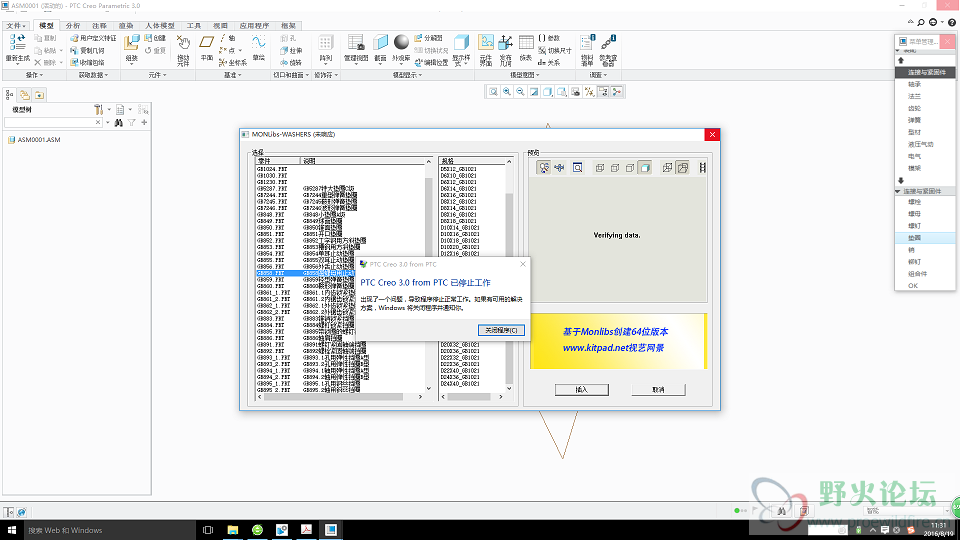Open the 分析 (Analysis) ribbon tab
Image resolution: width=960 pixels, height=540 pixels.
72,26
